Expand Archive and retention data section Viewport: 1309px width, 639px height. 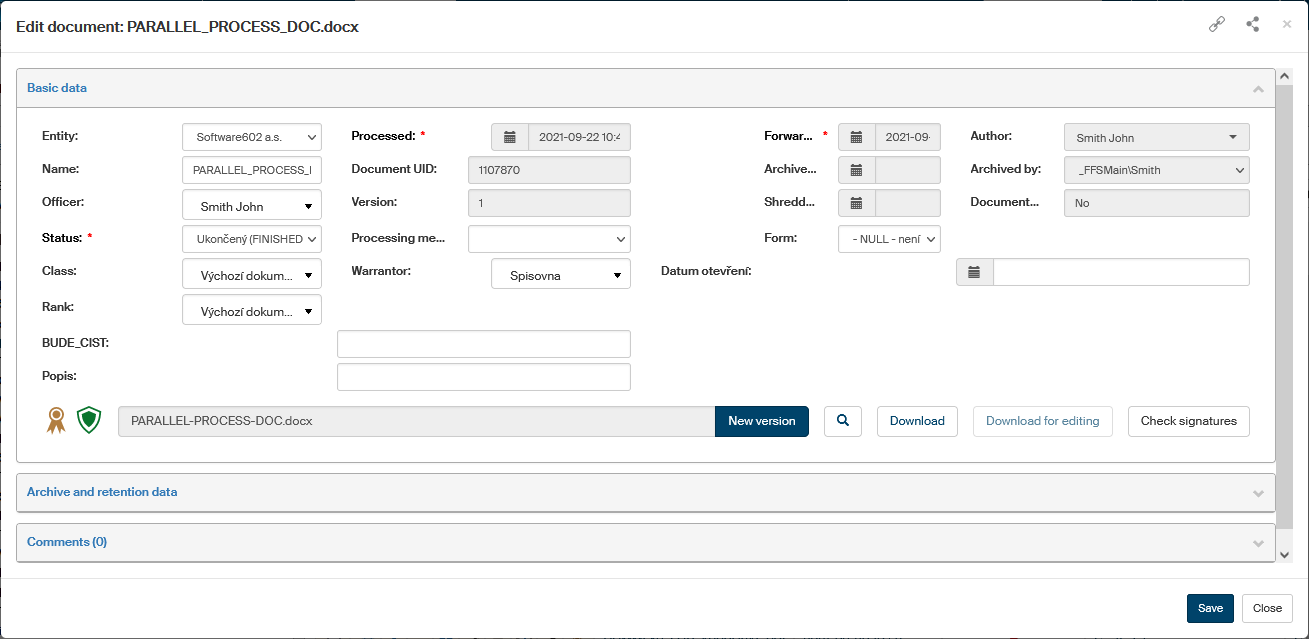pyautogui.click(x=646, y=492)
